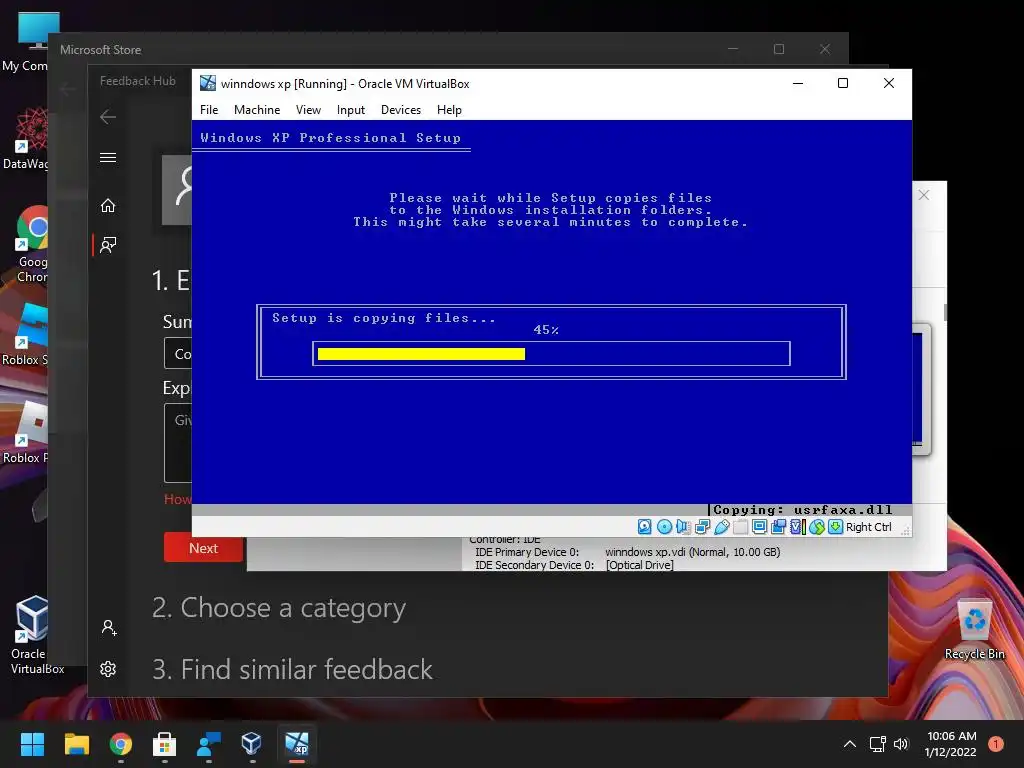
Task: Close the dialog behind the VirtualBox window
Action: pyautogui.click(x=923, y=195)
